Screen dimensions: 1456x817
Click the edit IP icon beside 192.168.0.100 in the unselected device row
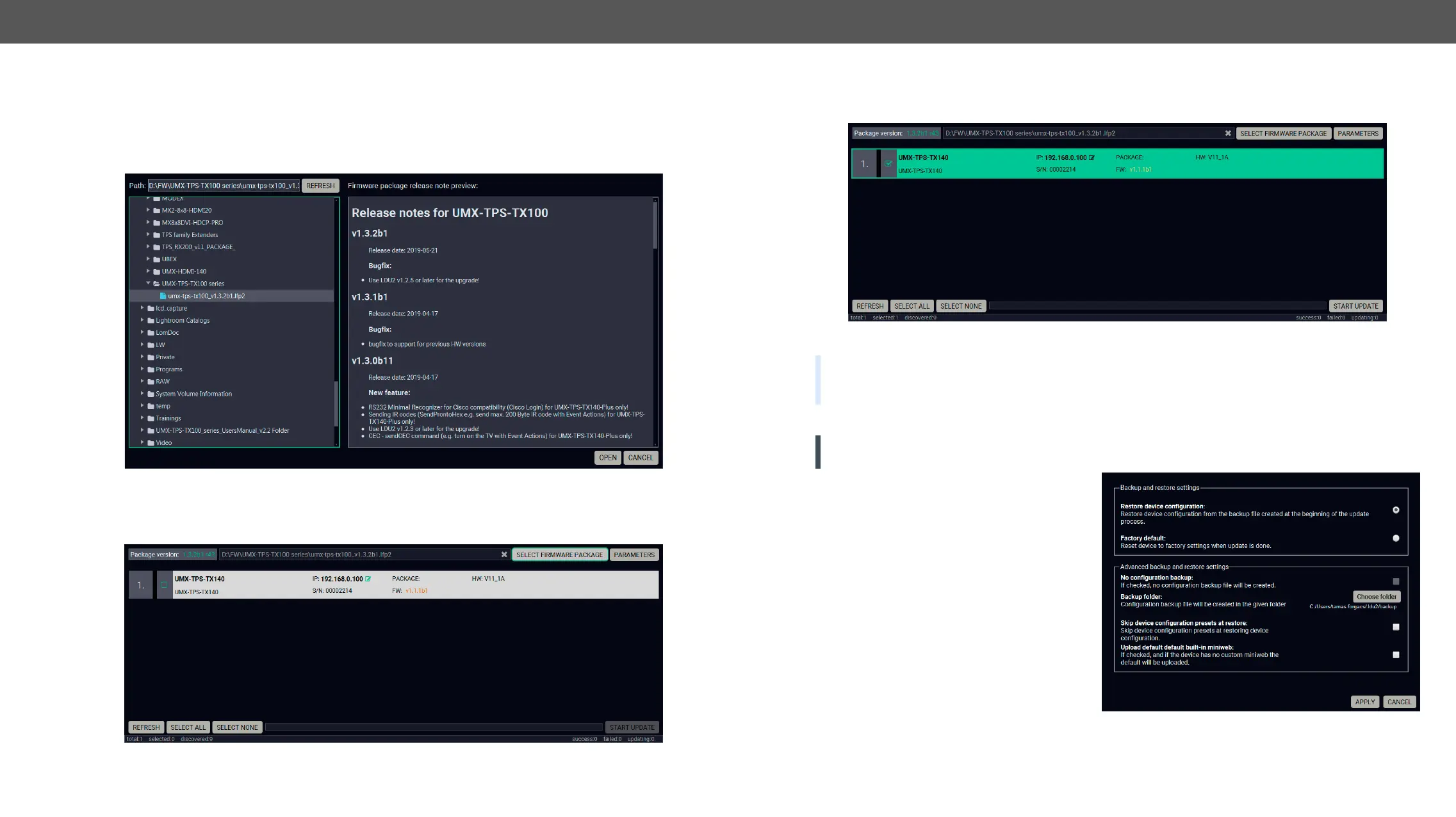point(368,579)
